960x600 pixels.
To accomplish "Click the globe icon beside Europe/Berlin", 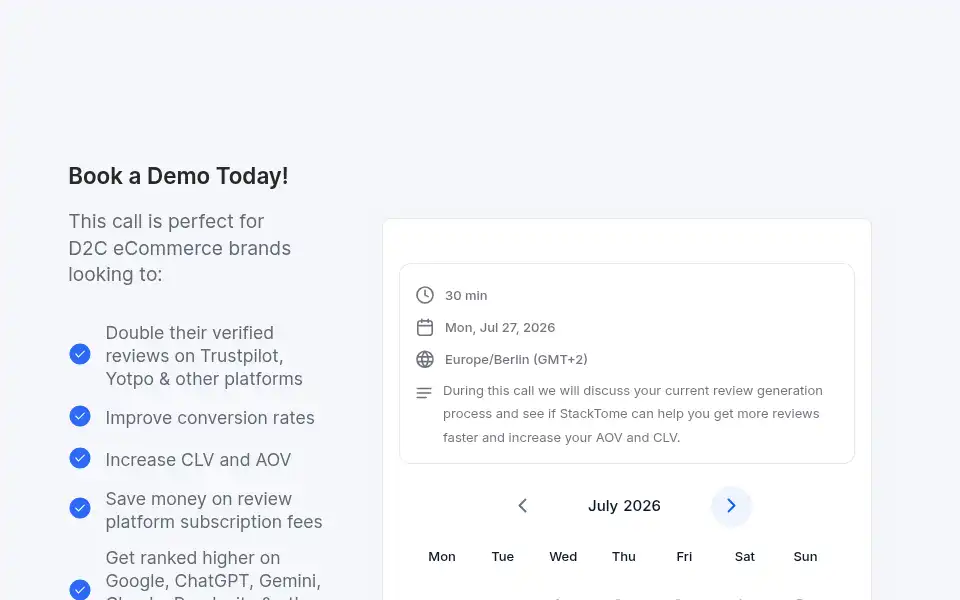I will [x=425, y=359].
